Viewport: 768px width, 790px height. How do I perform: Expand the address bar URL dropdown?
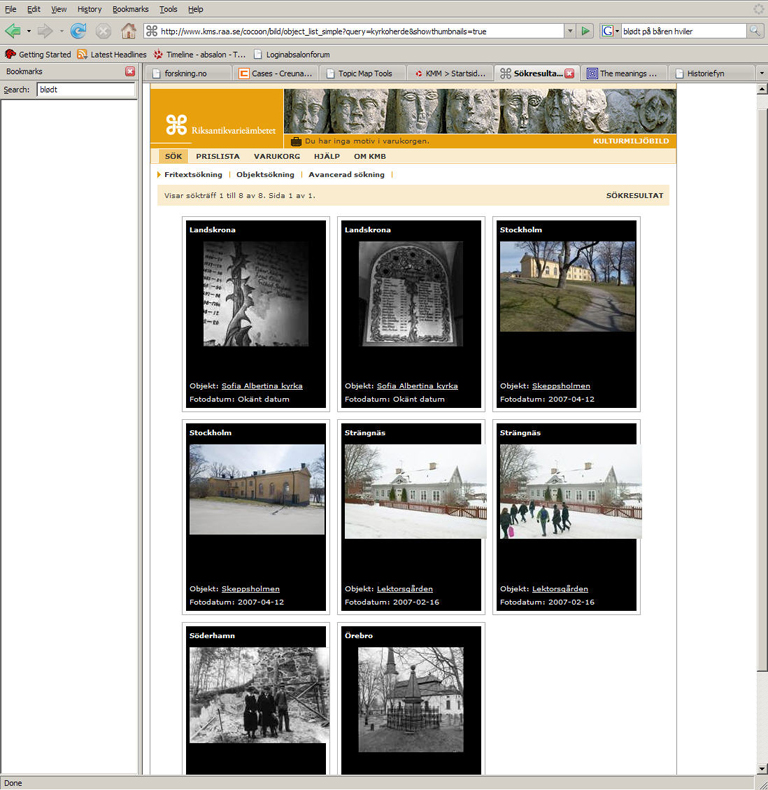570,31
